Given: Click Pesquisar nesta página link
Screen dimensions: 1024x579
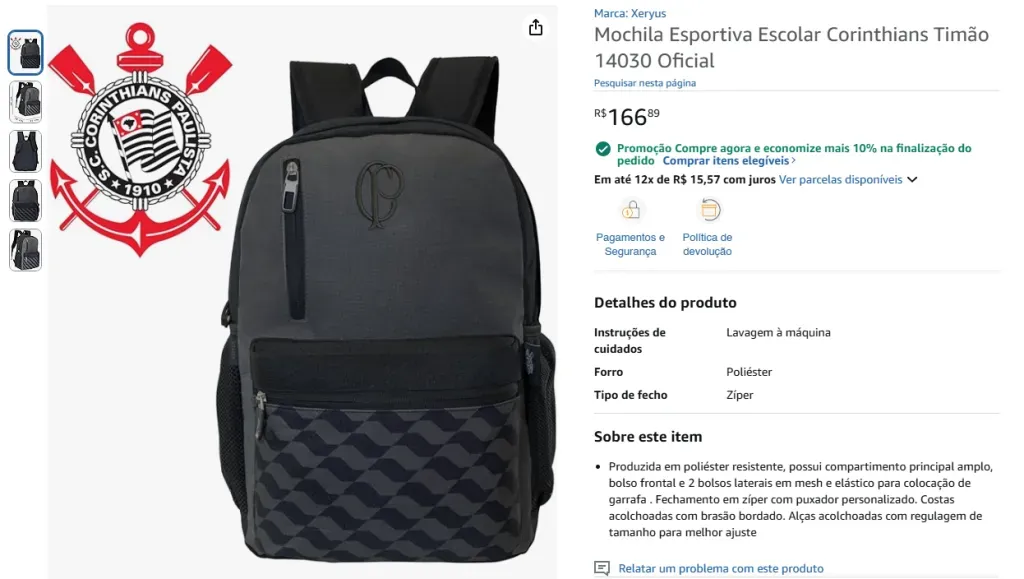Looking at the screenshot, I should coord(645,83).
